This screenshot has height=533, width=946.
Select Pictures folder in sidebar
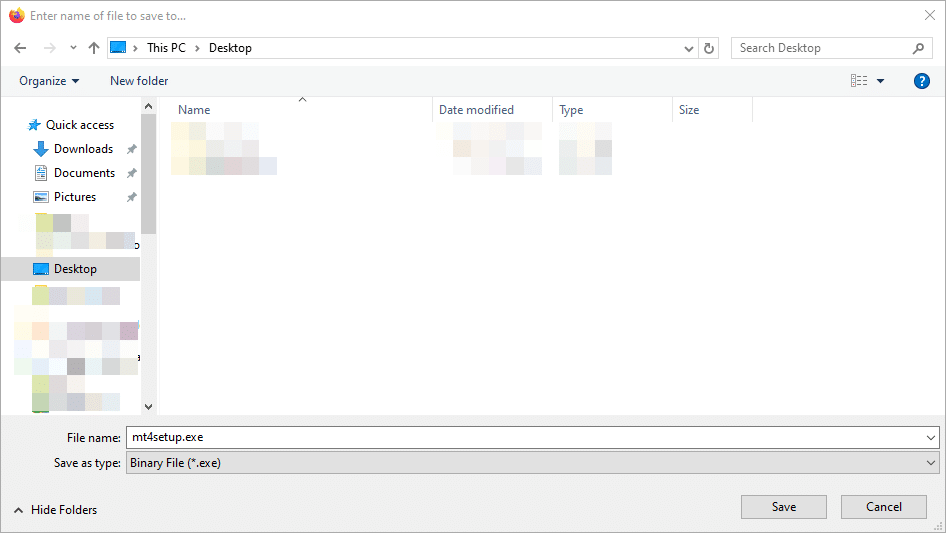coord(75,197)
